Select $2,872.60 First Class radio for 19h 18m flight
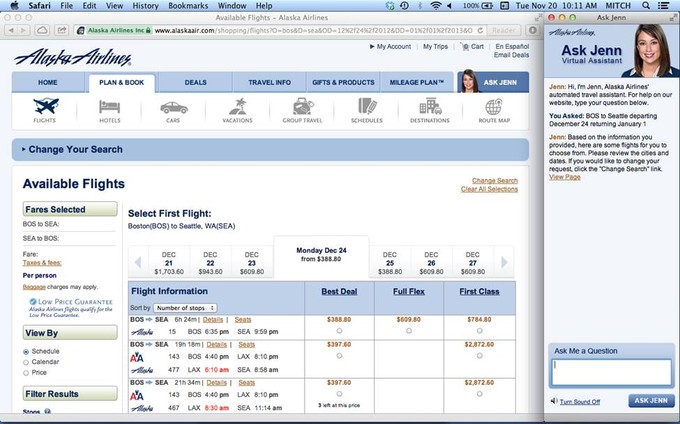This screenshot has height=424, width=680. click(479, 356)
